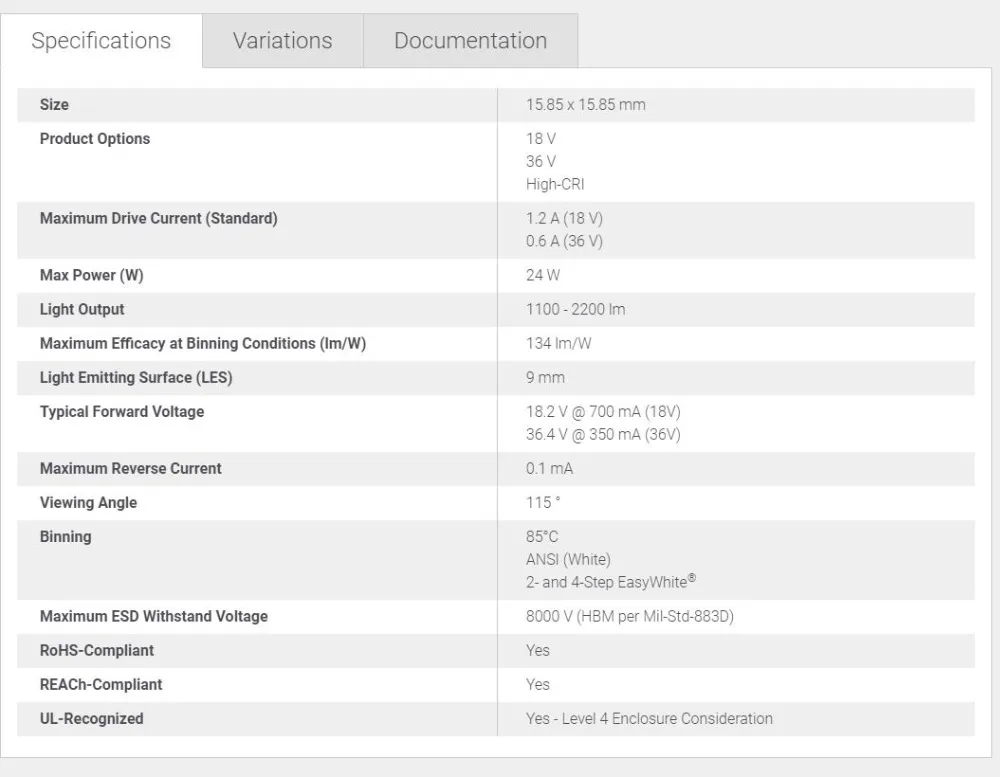The height and width of the screenshot is (777, 1000).
Task: Select 'Yes - Level 4 Enclosure Consideration' value
Action: tap(649, 719)
